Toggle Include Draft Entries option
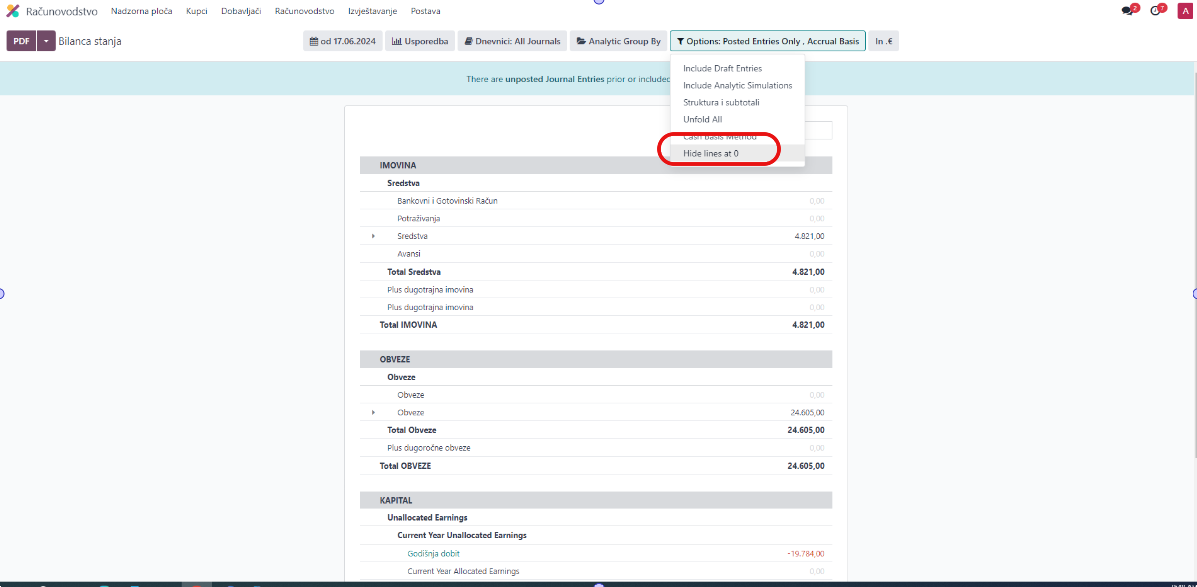This screenshot has height=587, width=1197. point(722,69)
